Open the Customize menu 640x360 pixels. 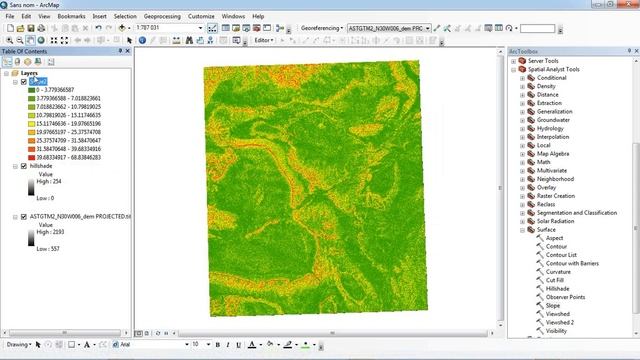(201, 16)
